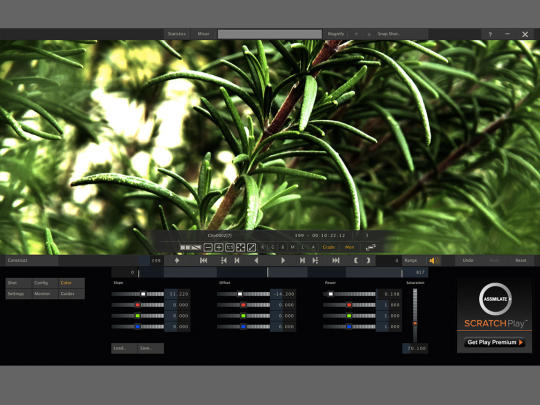
Task: Click the keyframe diamond icon in transport bar
Action: coord(177,261)
